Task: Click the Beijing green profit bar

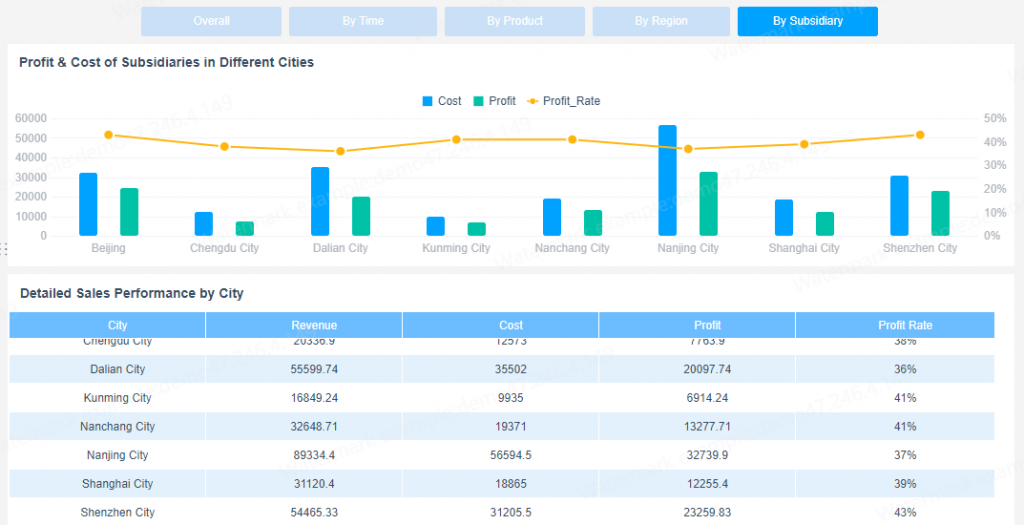Action: click(129, 212)
